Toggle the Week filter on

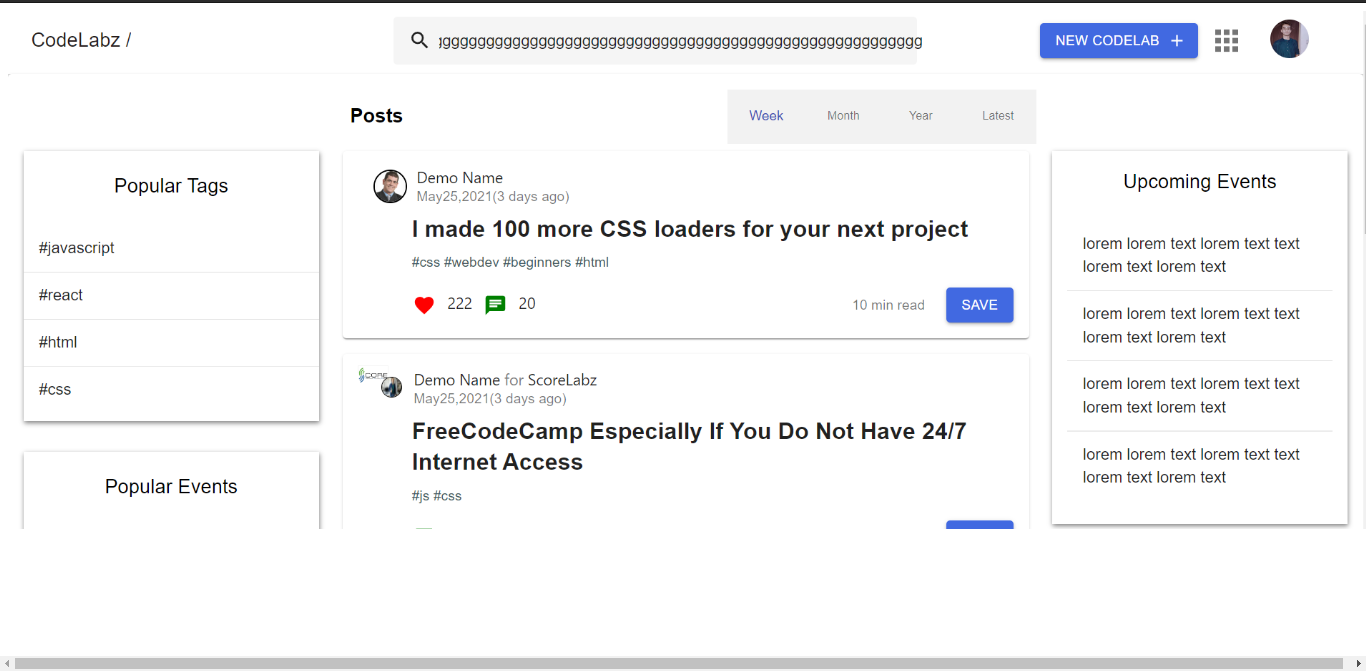click(x=766, y=116)
